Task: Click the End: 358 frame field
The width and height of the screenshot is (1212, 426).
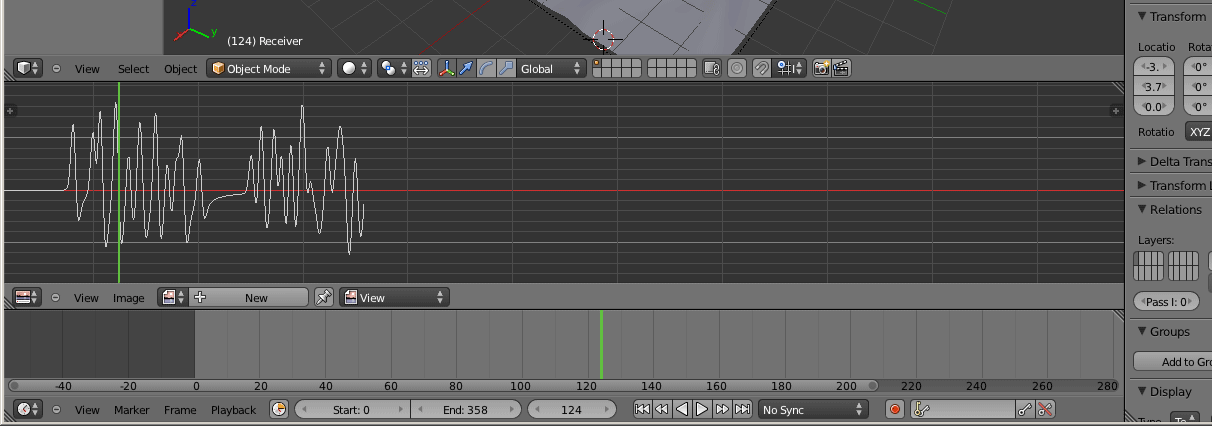Action: pos(466,409)
